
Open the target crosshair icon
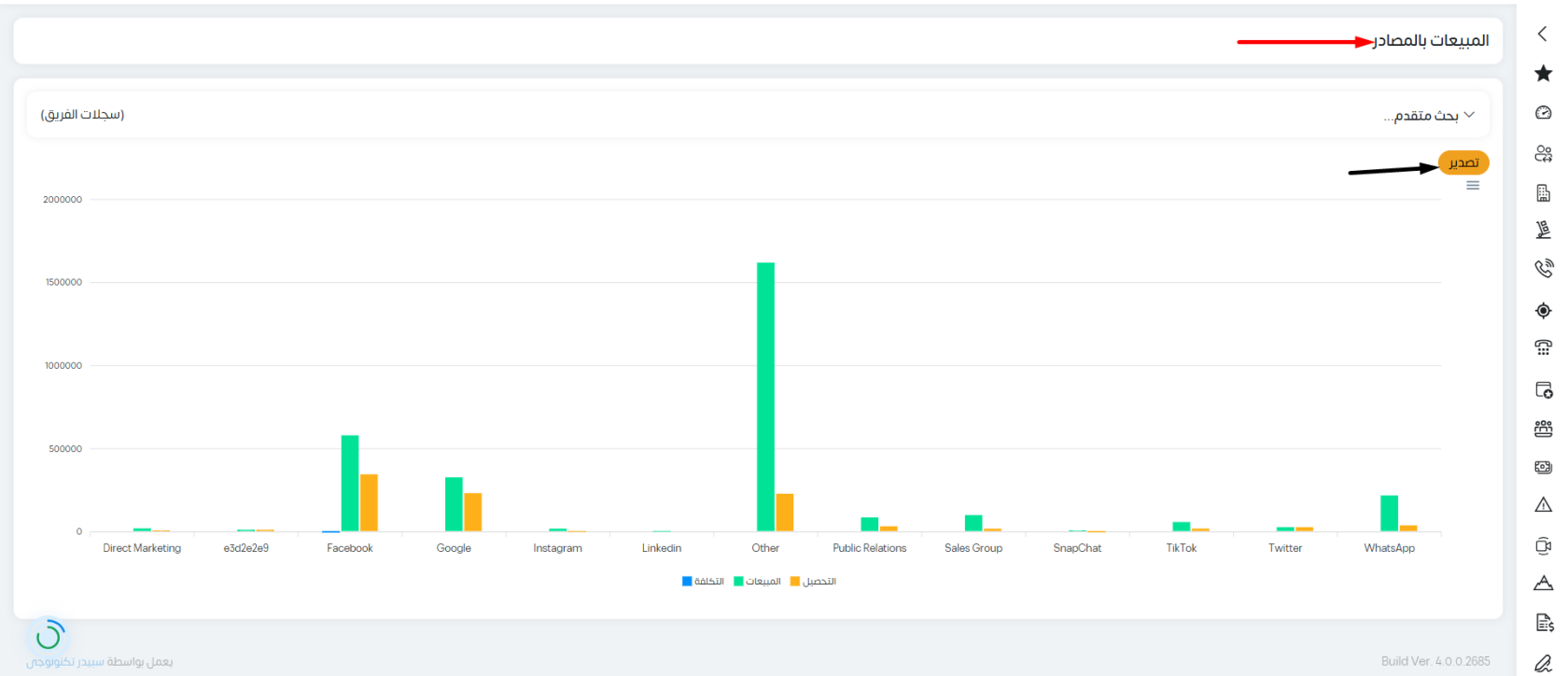tap(1543, 310)
